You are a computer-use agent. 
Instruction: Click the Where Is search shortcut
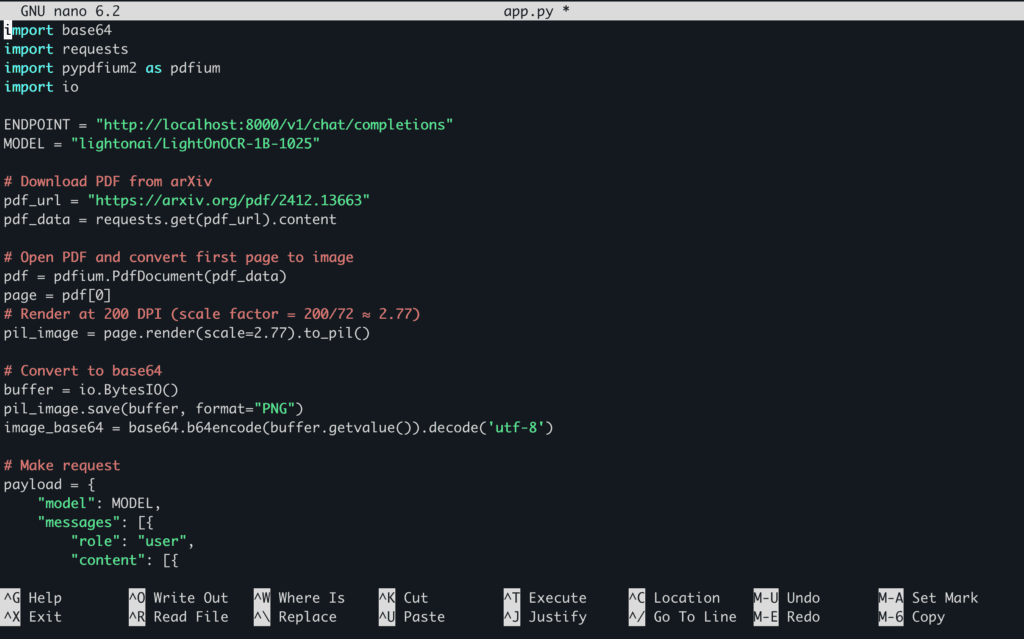pos(311,598)
